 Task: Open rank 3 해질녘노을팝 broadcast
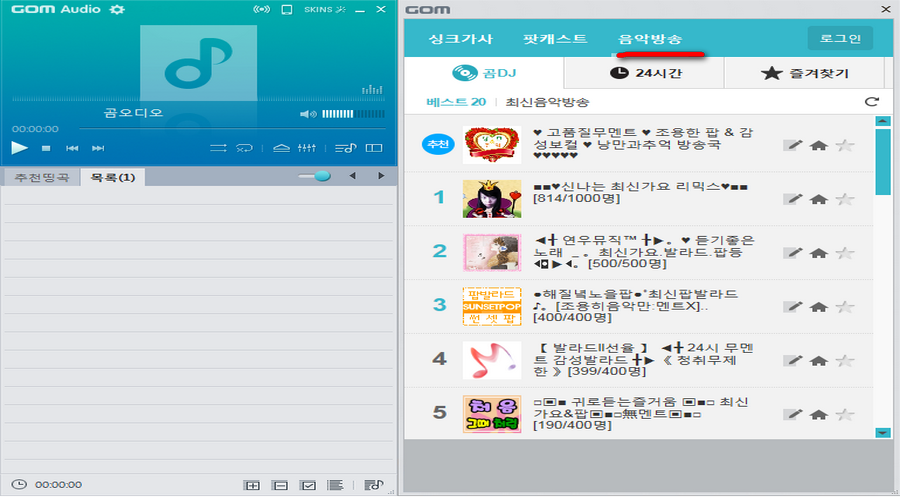click(635, 305)
